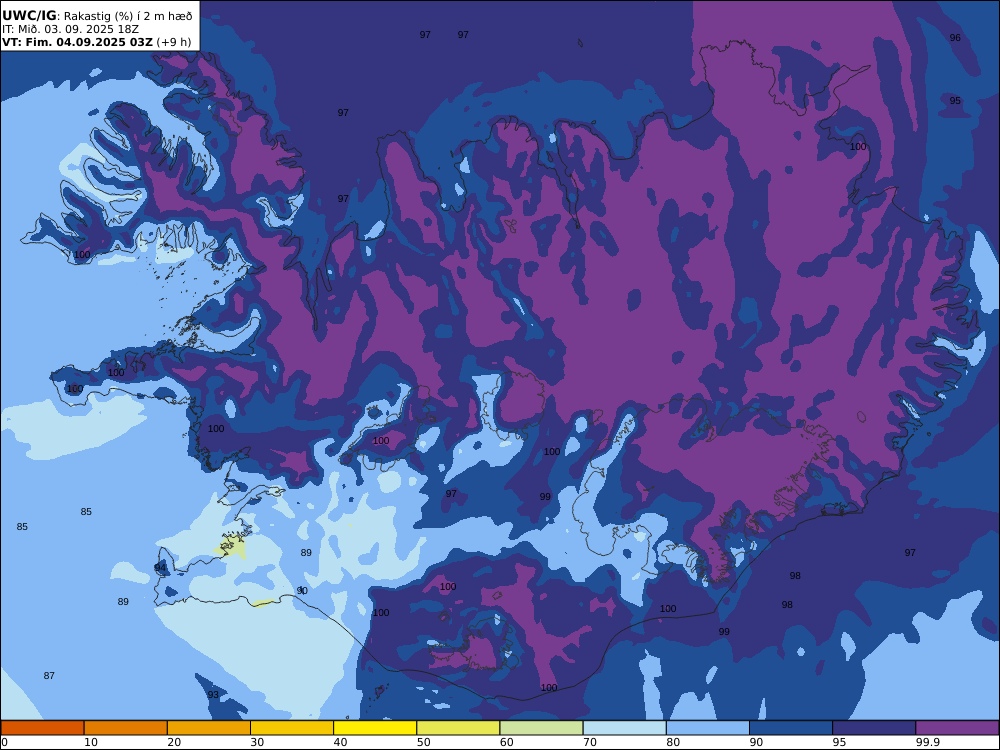Image resolution: width=1000 pixels, height=750 pixels.
Task: Click the legend tick label '30'
Action: [258, 742]
